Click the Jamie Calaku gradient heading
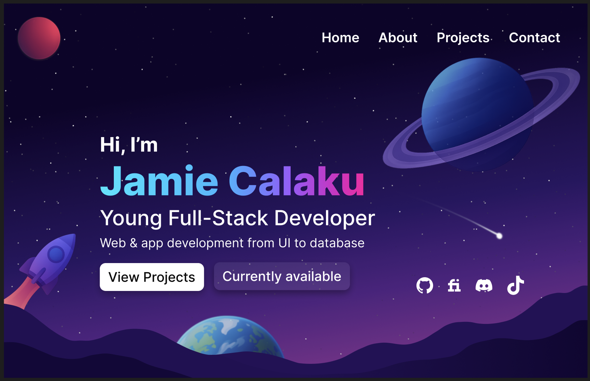This screenshot has height=381, width=590. point(232,181)
